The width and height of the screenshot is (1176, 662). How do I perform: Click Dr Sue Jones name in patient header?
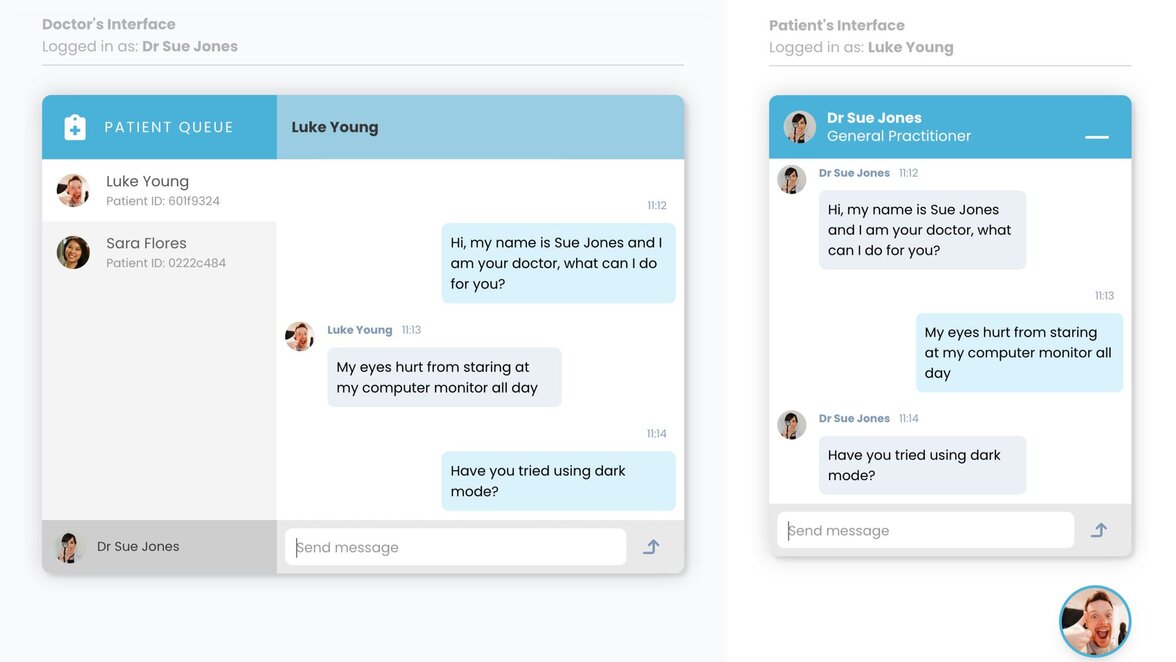pyautogui.click(x=874, y=118)
